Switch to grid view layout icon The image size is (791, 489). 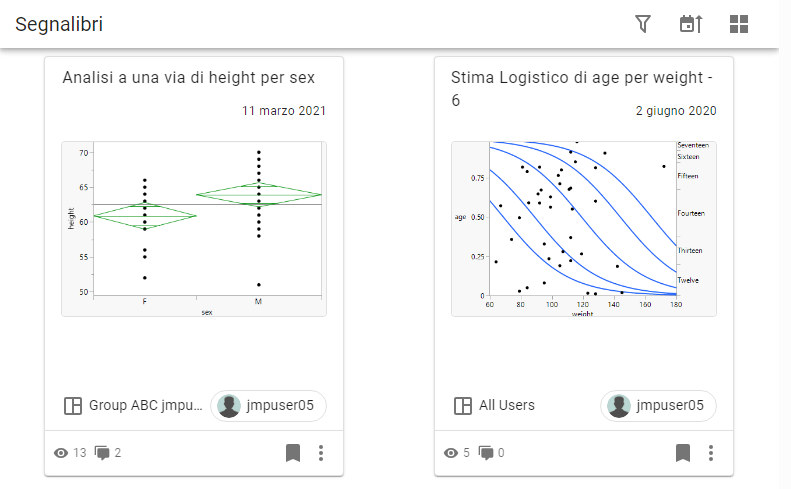pos(739,25)
